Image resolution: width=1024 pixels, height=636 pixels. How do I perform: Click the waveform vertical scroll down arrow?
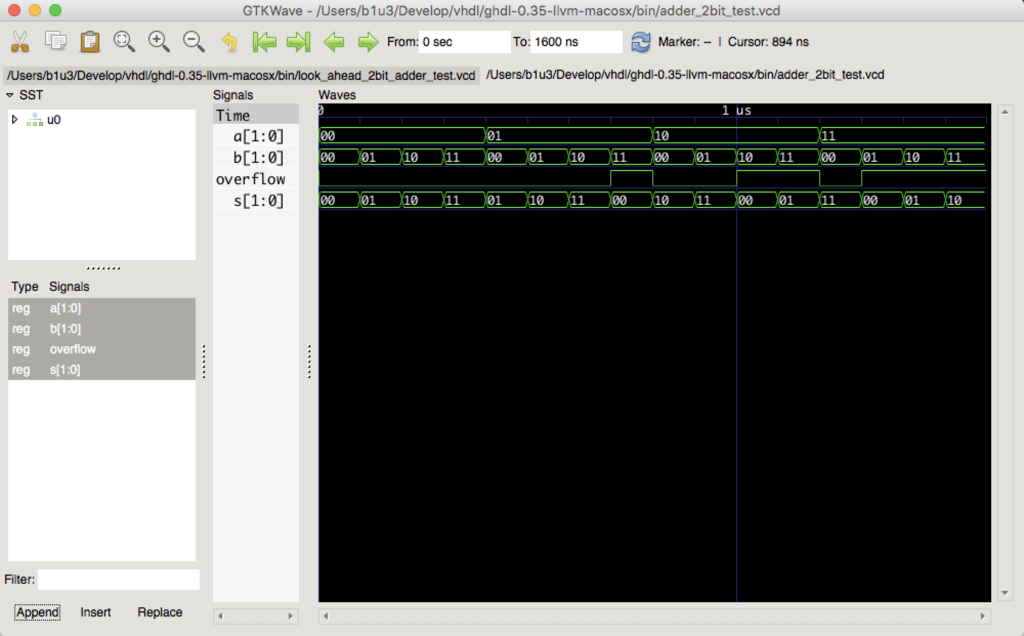click(x=1005, y=593)
